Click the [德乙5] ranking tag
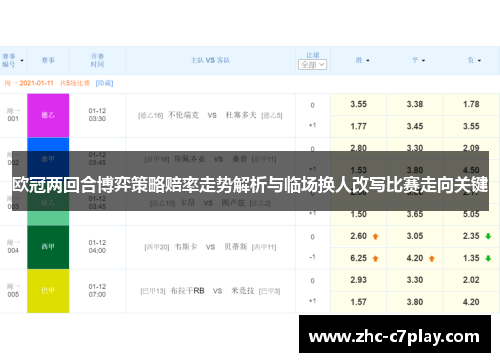 [272, 116]
